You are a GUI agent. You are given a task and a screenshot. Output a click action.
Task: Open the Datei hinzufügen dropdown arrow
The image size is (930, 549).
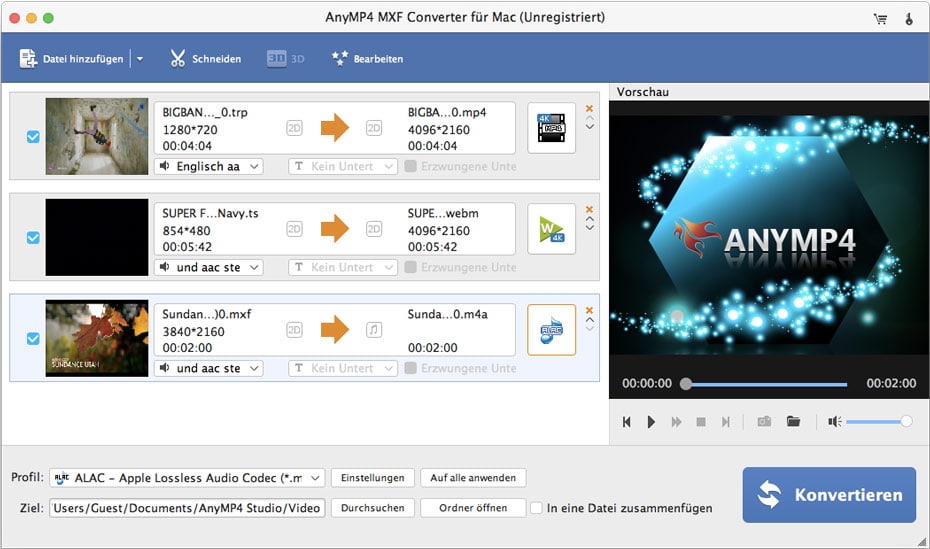140,59
